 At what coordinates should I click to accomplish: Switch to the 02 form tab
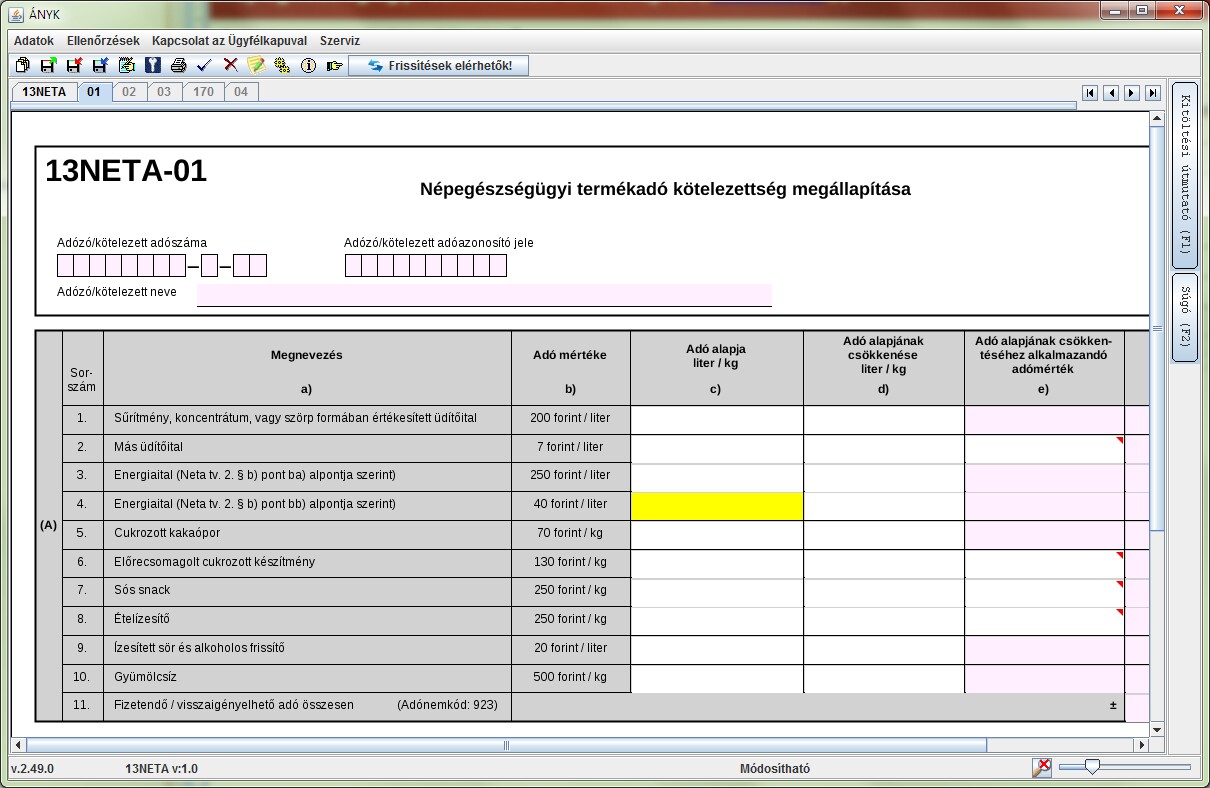129,92
